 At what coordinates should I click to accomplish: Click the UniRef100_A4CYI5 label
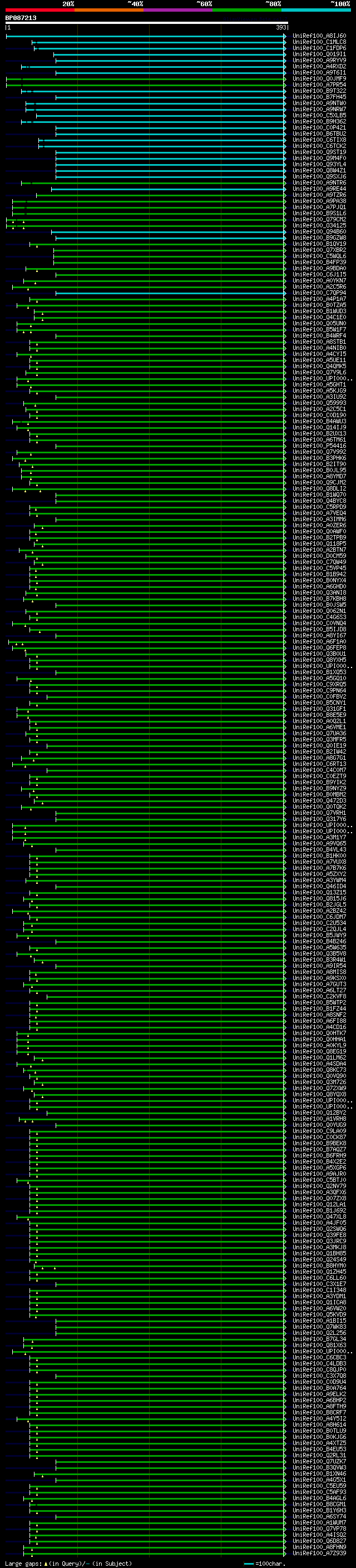(319, 354)
